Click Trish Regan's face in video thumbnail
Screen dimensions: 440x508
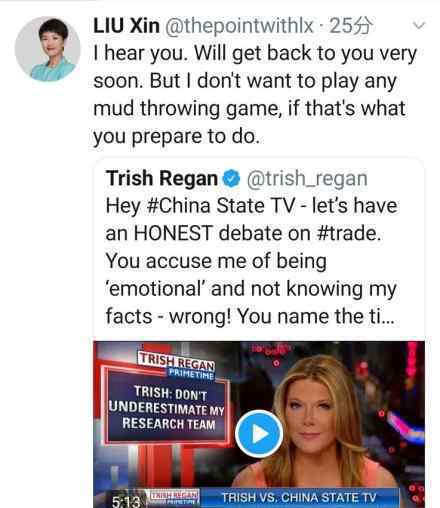[313, 413]
